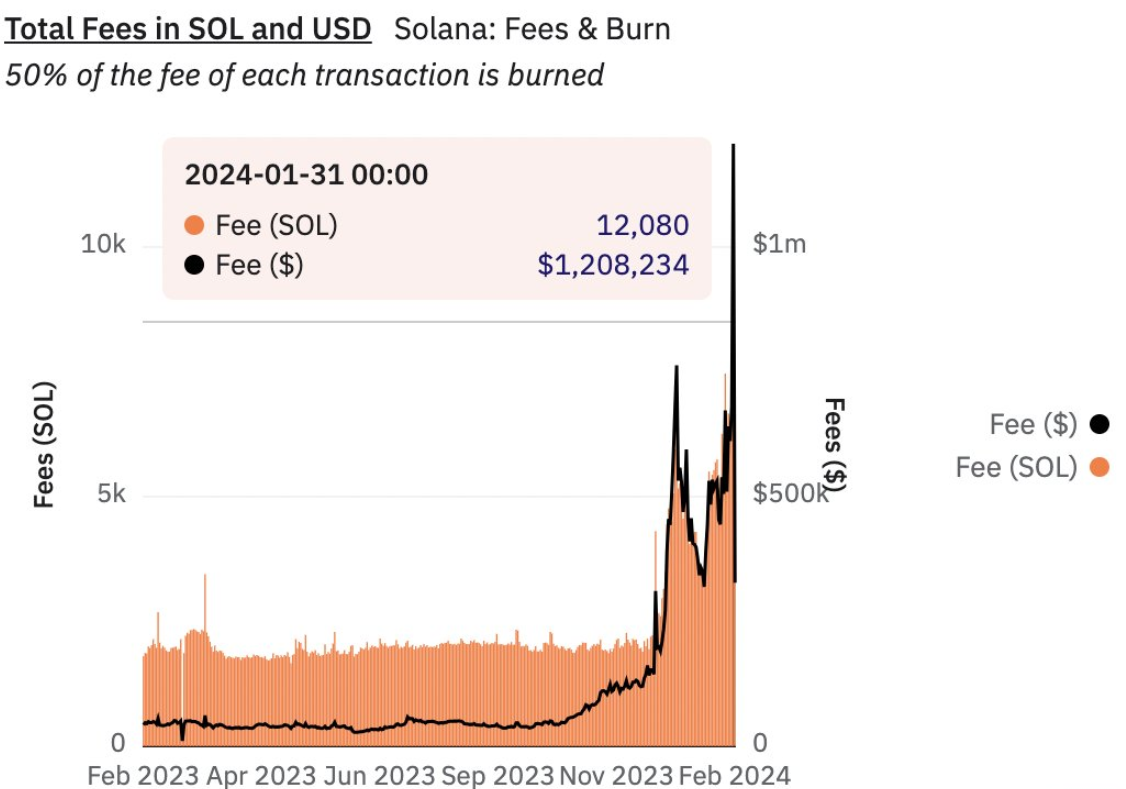Click the black dot inside the tooltip

tap(195, 265)
